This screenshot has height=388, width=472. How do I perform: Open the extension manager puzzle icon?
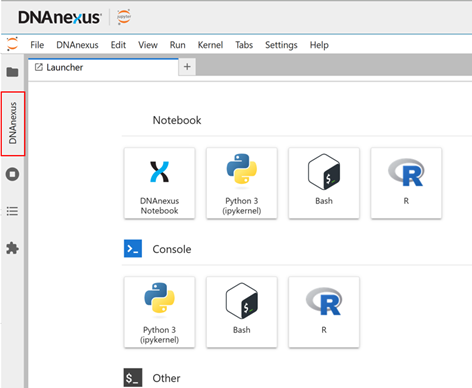click(12, 248)
